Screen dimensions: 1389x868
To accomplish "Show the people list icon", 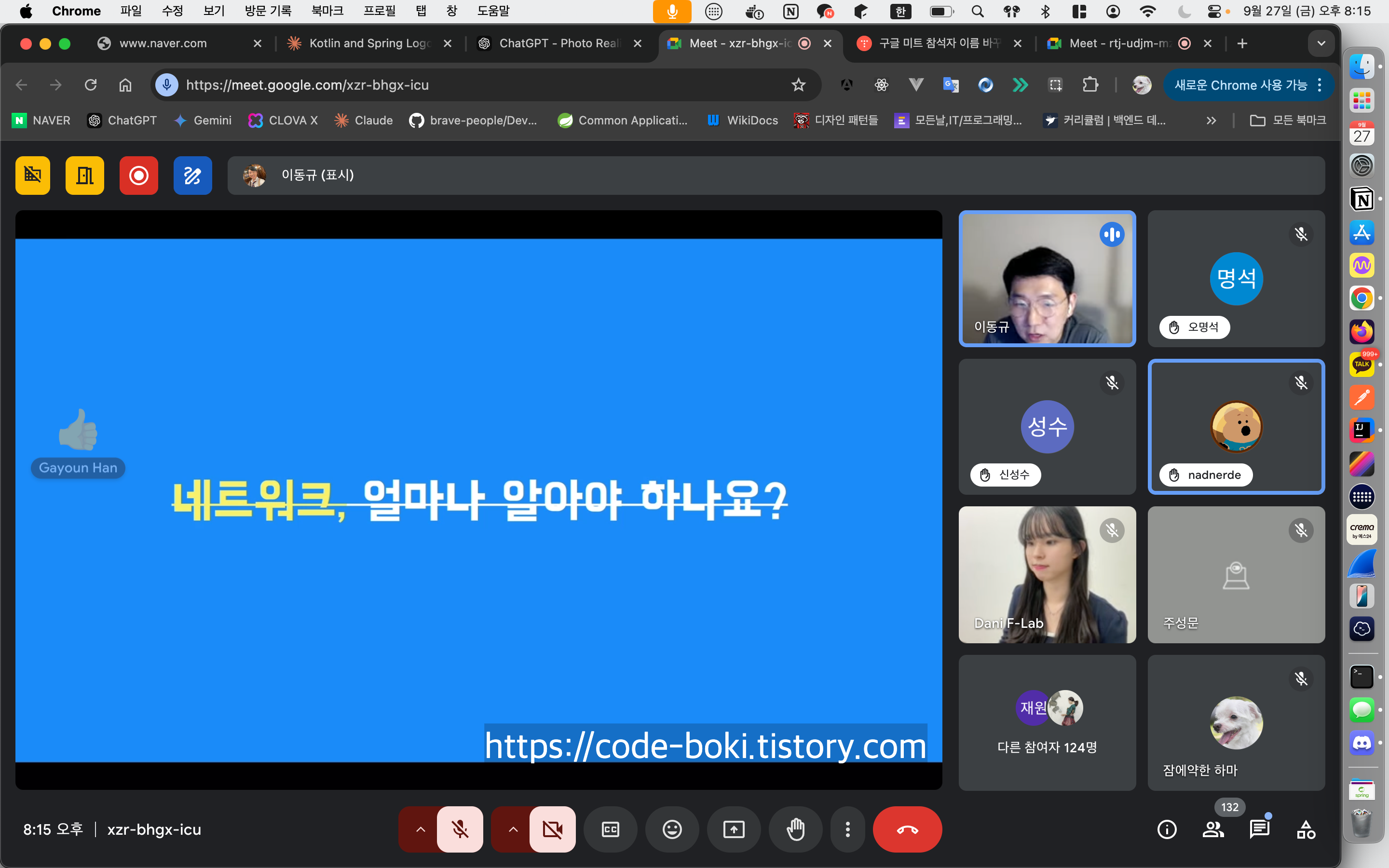I will tap(1213, 829).
